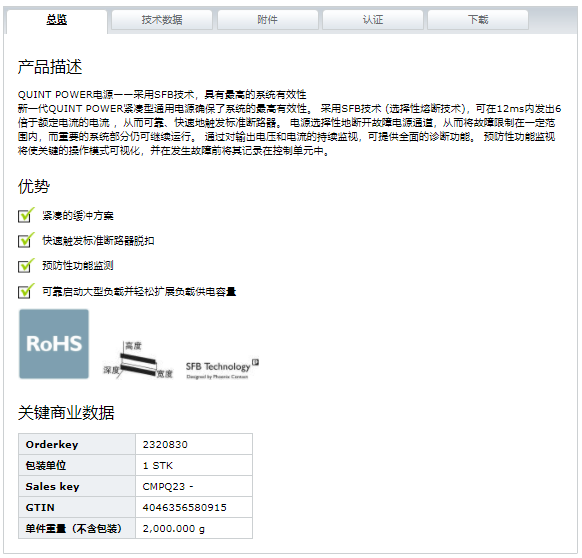Click the 产品描述 section heading
The height and width of the screenshot is (558, 582).
click(50, 67)
